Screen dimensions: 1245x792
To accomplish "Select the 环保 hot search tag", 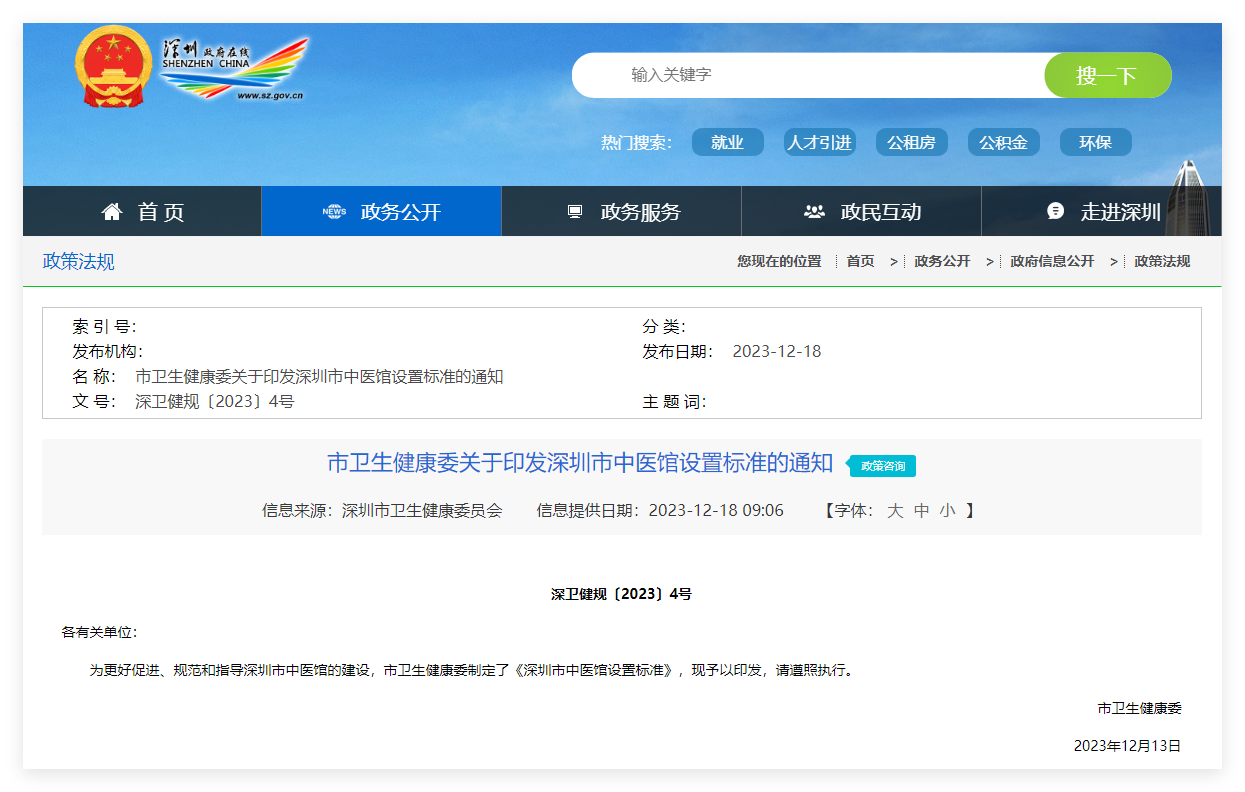I will click(x=1095, y=142).
